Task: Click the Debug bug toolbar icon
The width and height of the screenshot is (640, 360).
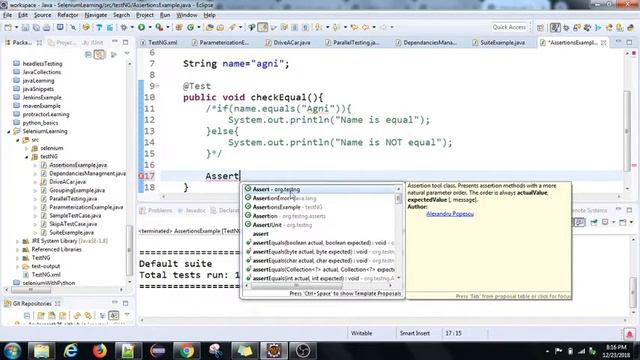Action: pyautogui.click(x=124, y=27)
